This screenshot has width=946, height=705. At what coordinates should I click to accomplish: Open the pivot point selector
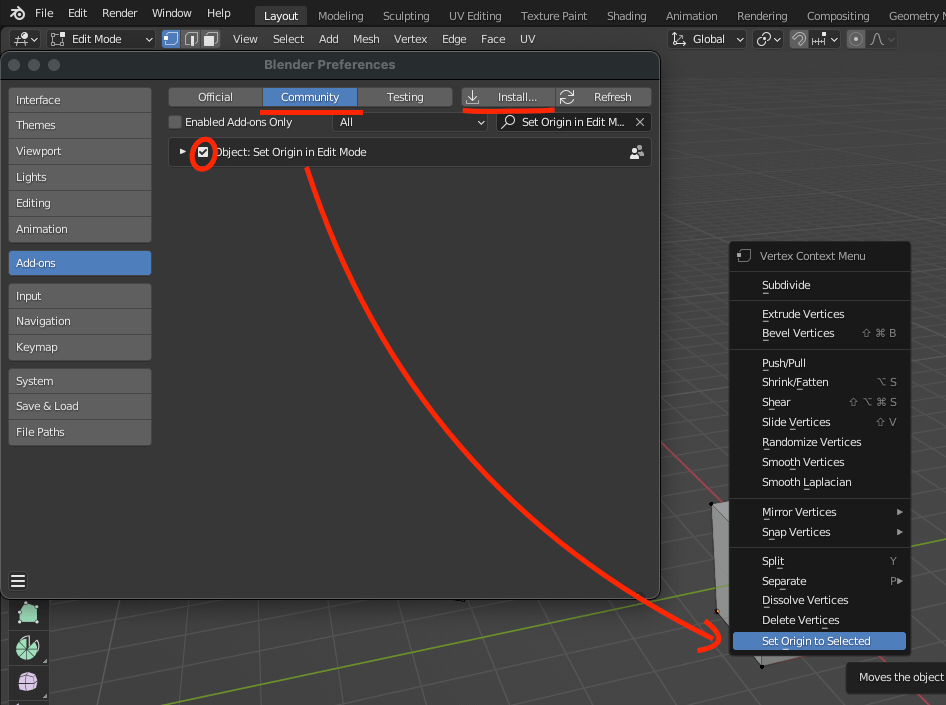click(x=768, y=39)
